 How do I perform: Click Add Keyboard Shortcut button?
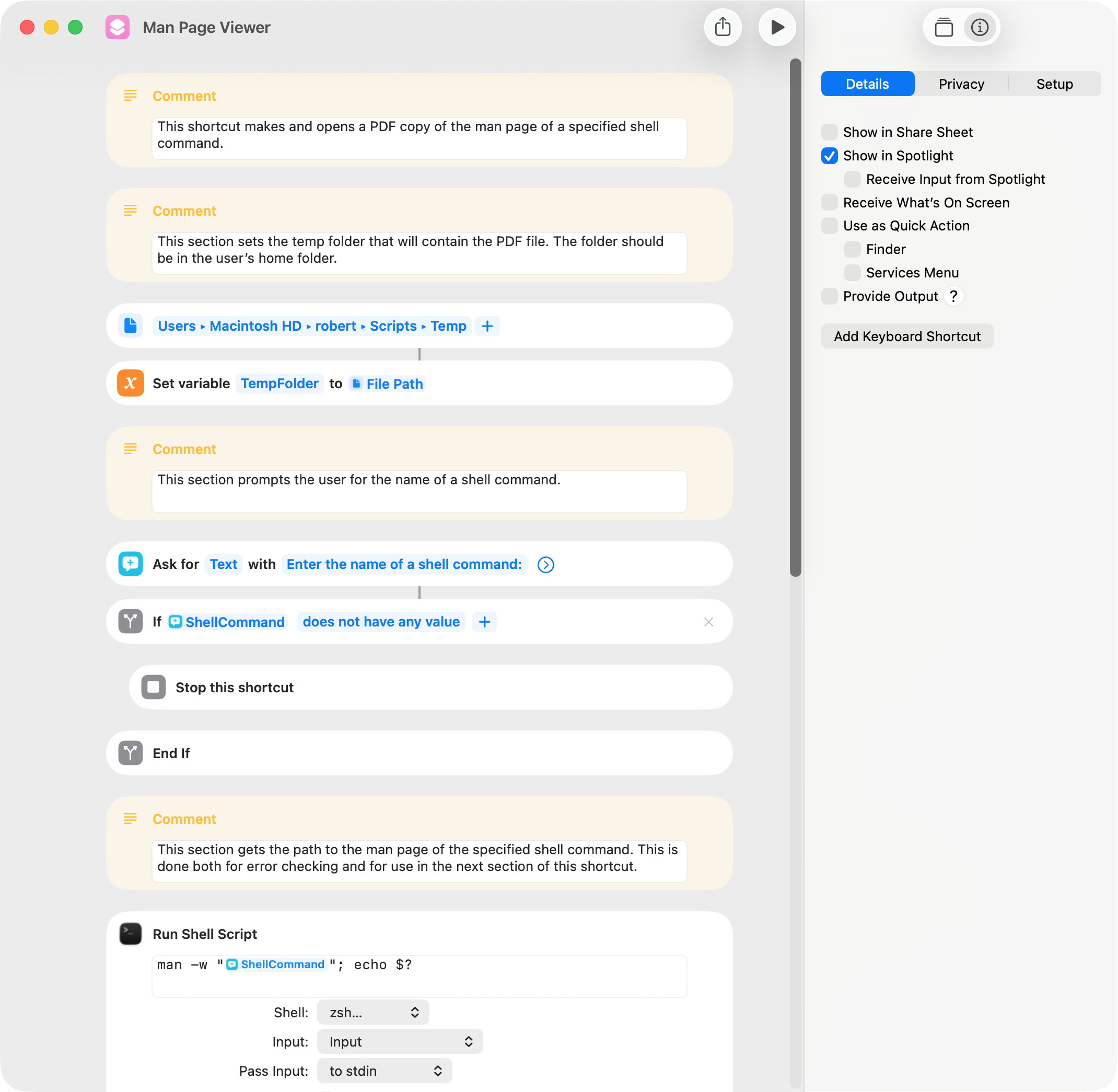tap(907, 336)
